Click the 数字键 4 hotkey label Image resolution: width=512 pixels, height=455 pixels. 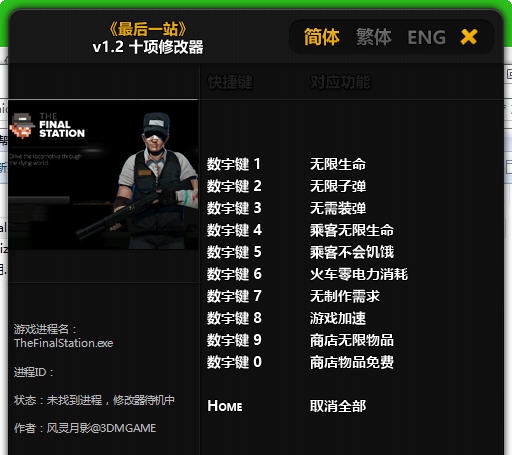234,230
